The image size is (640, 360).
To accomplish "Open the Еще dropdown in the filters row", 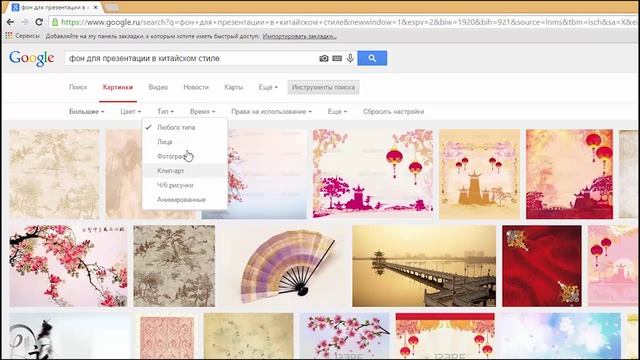I will pos(337,111).
